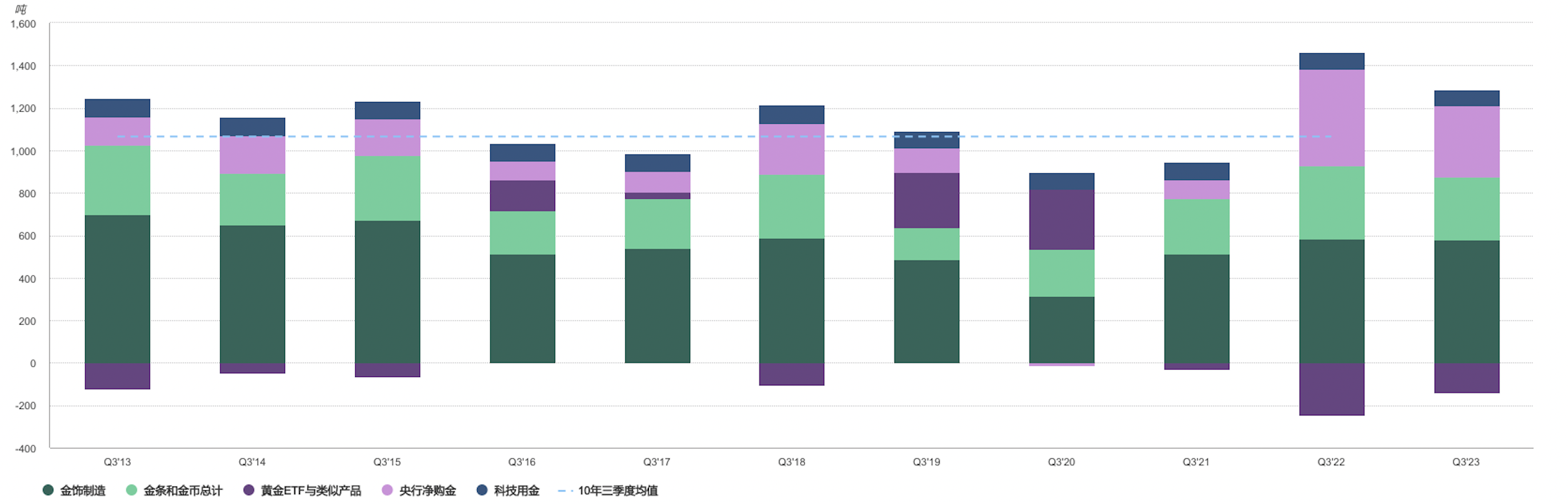The height and width of the screenshot is (504, 1568).
Task: Click the dark green 金饰制造 segment of Q3'13
Action: click(118, 289)
